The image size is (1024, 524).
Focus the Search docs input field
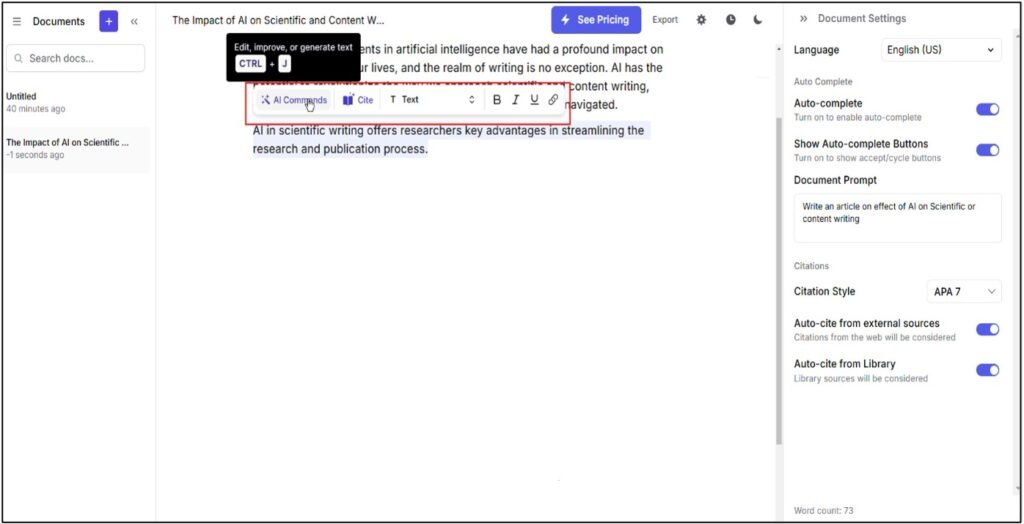pos(76,58)
